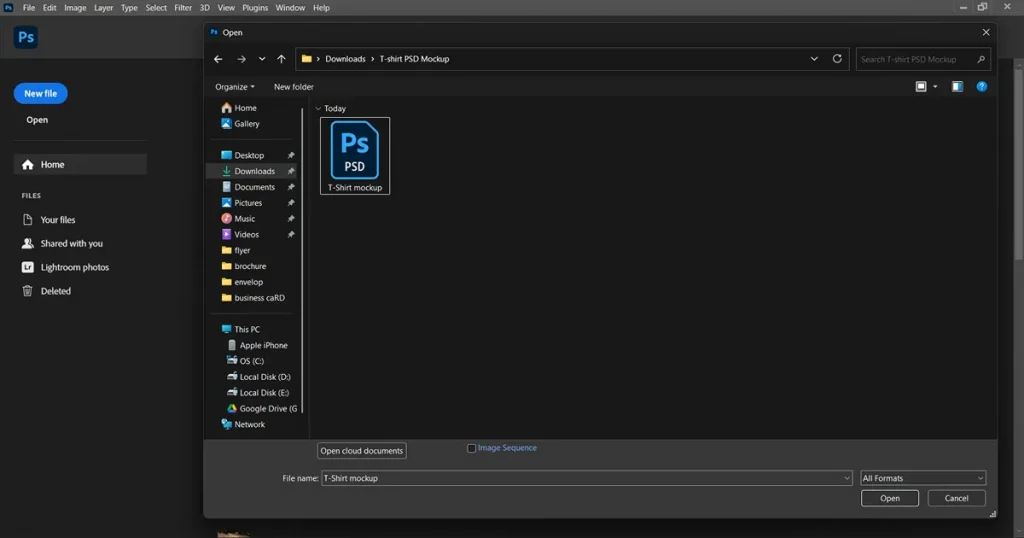This screenshot has width=1024, height=538.
Task: Select Google Drive in navigation pane
Action: pos(261,409)
